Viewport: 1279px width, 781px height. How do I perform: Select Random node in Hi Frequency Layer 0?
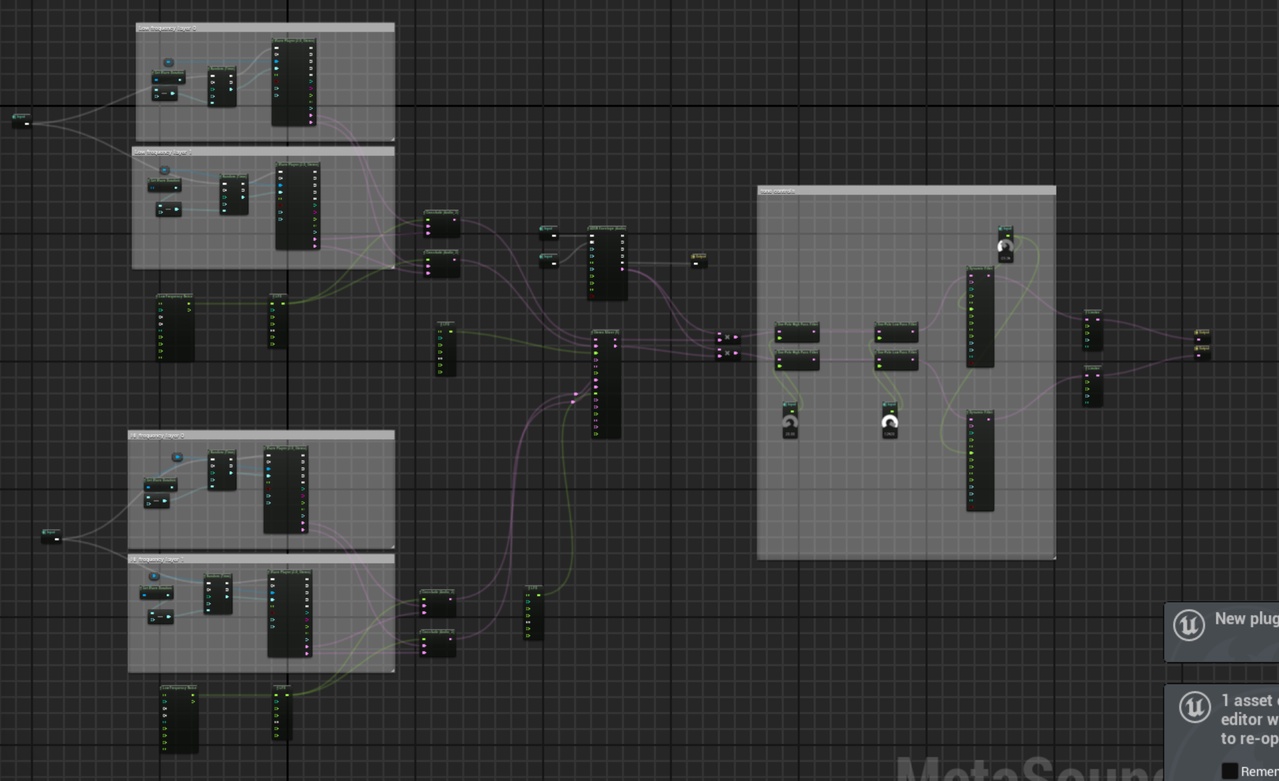pos(222,470)
